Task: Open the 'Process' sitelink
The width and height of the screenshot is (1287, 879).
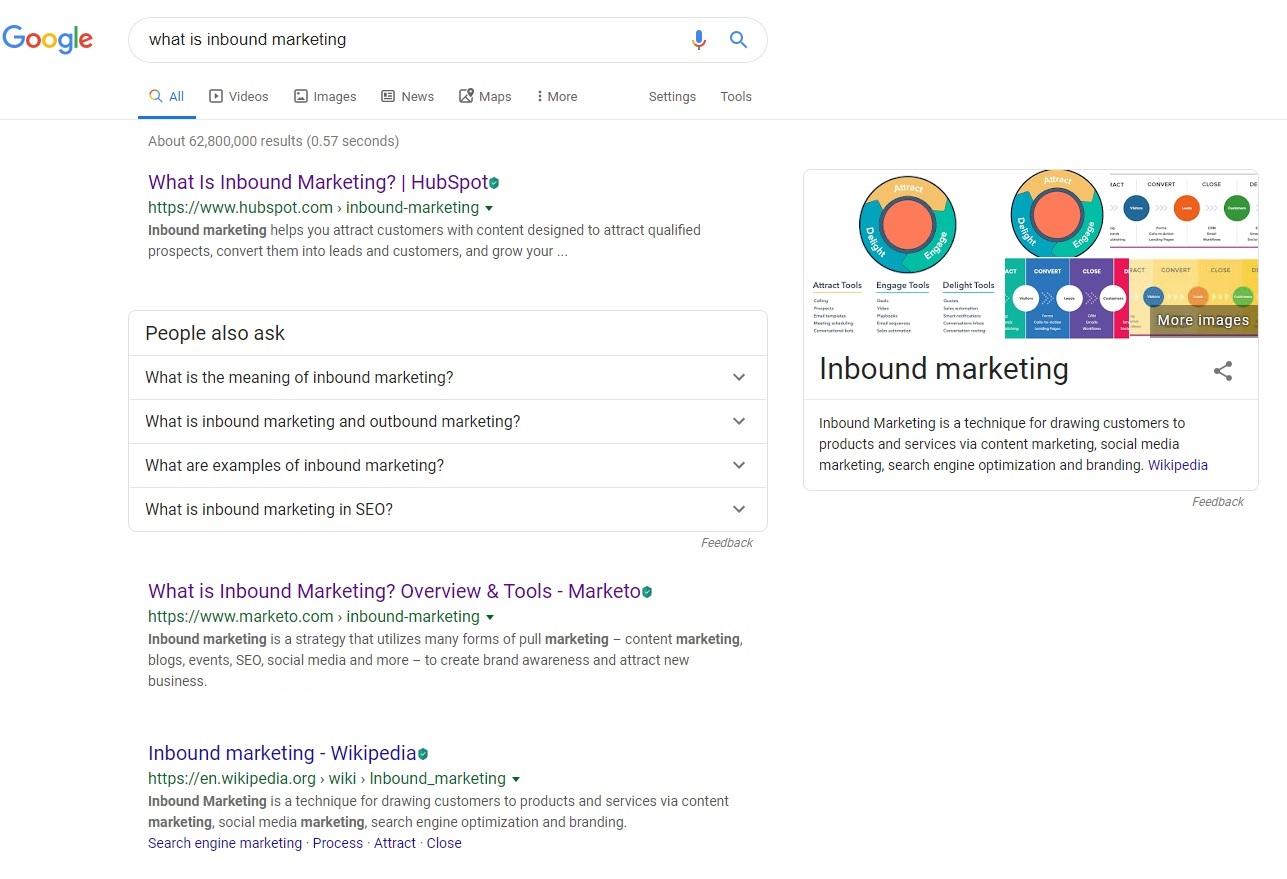Action: 338,843
